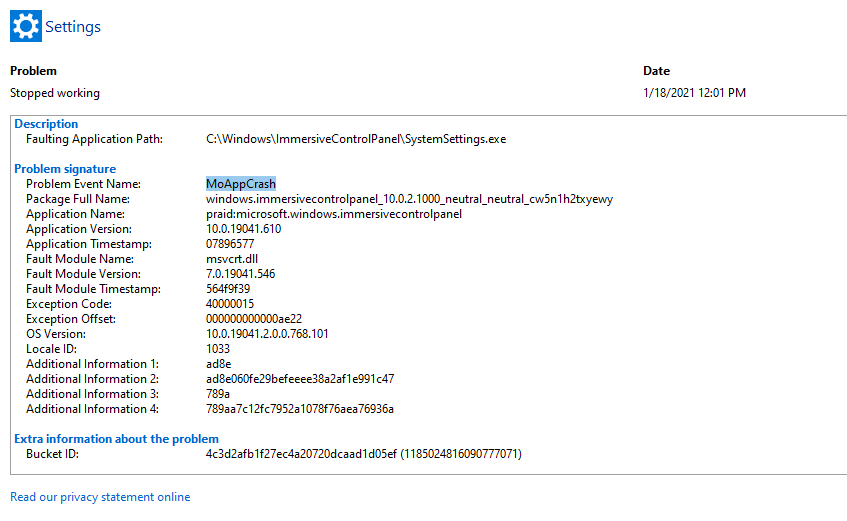Click the Bucket ID value

click(x=364, y=453)
